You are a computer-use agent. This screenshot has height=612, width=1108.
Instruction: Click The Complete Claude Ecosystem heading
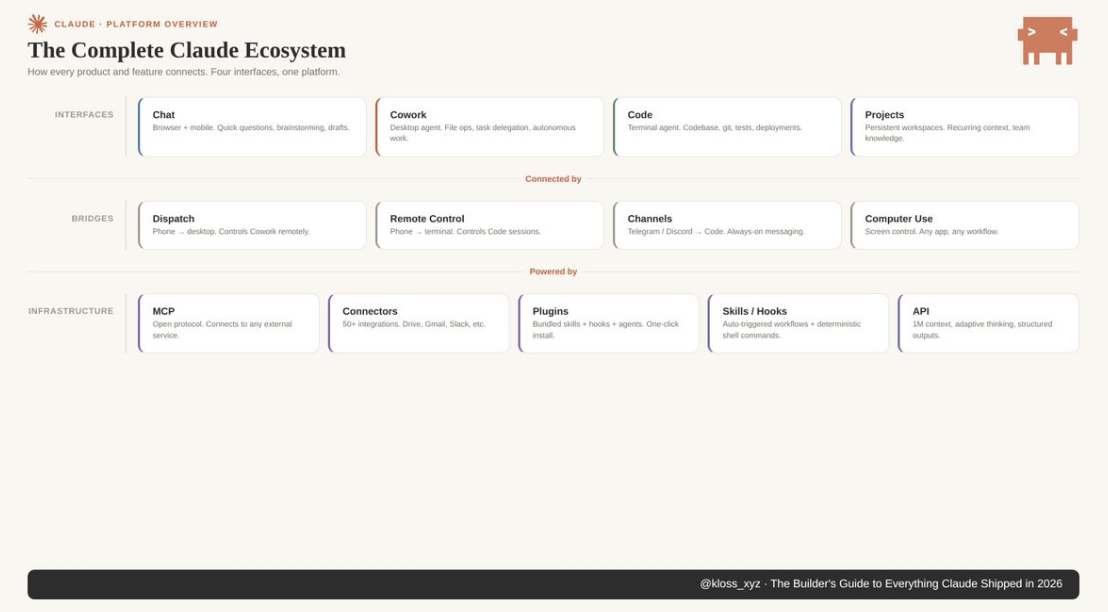click(187, 50)
